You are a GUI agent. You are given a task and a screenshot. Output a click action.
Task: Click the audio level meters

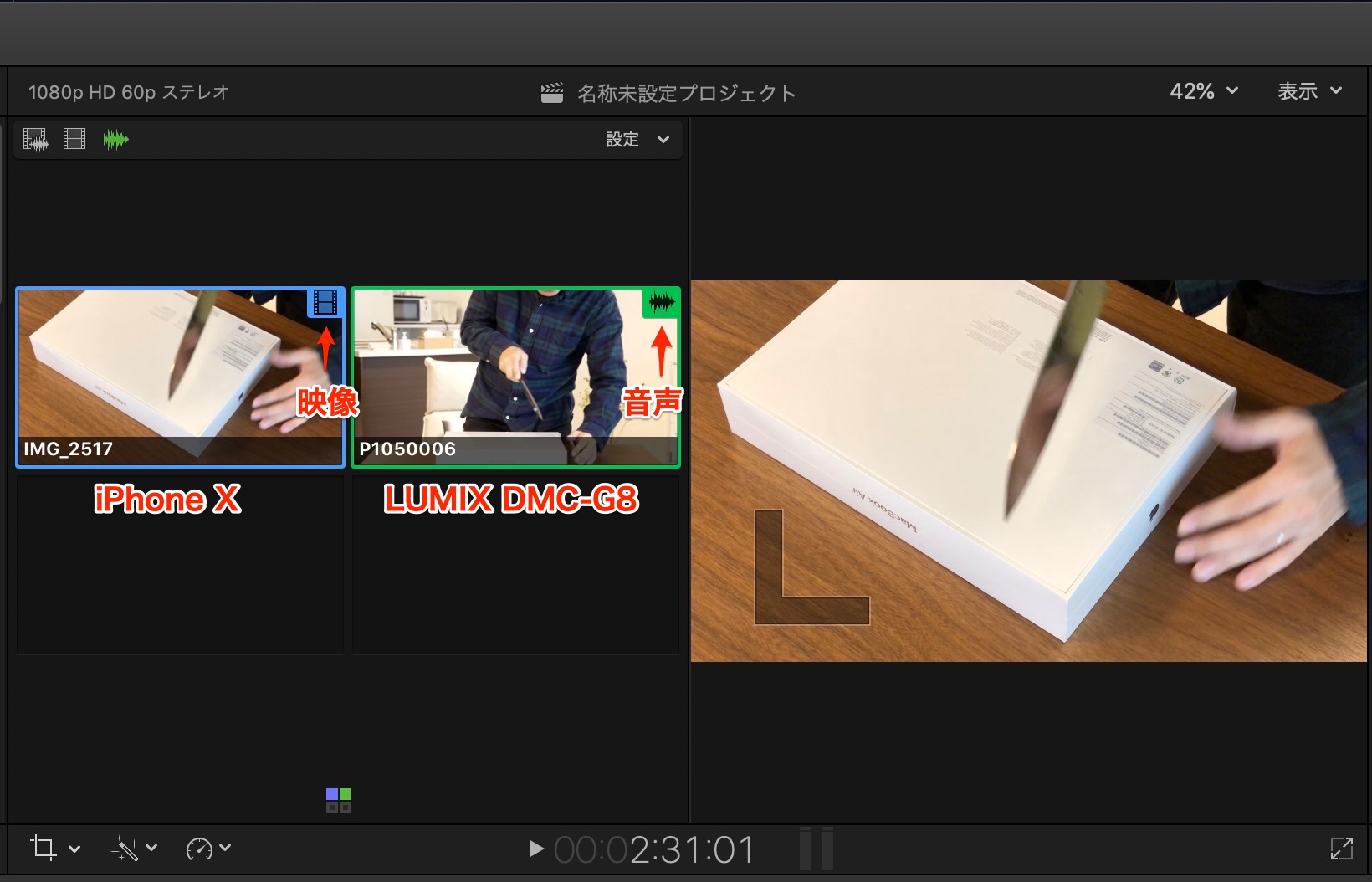coord(816,849)
